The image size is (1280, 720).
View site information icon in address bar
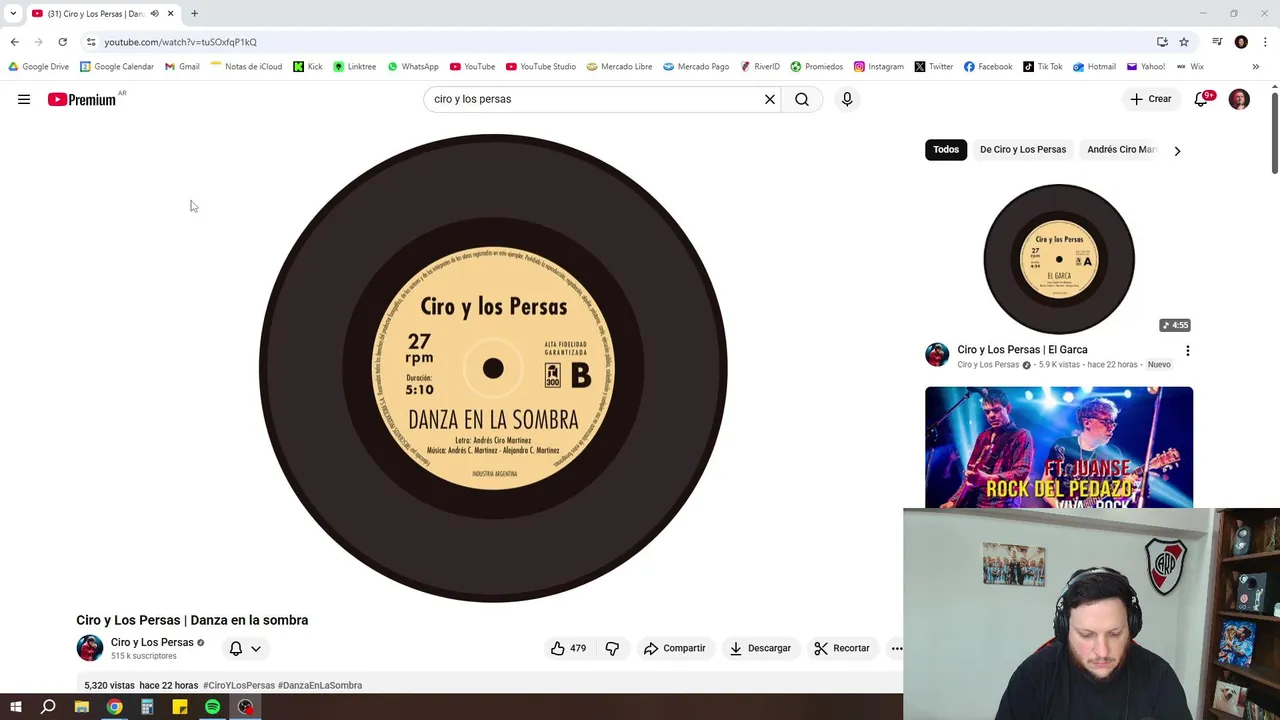tap(91, 42)
